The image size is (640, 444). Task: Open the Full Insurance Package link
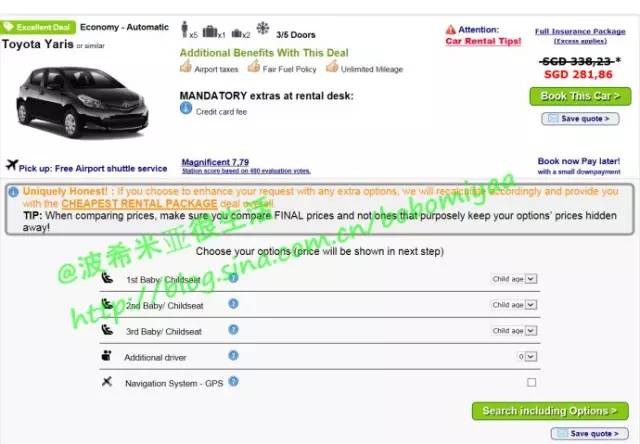tap(580, 31)
